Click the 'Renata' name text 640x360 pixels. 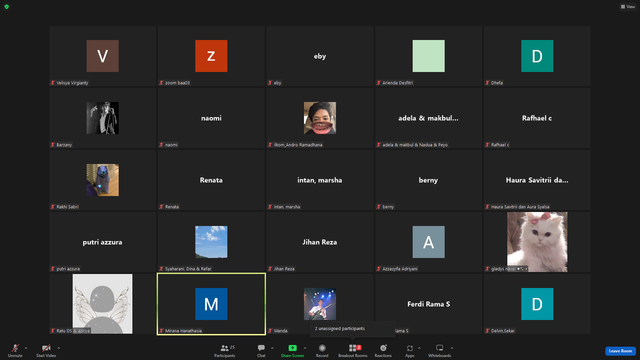tap(211, 180)
